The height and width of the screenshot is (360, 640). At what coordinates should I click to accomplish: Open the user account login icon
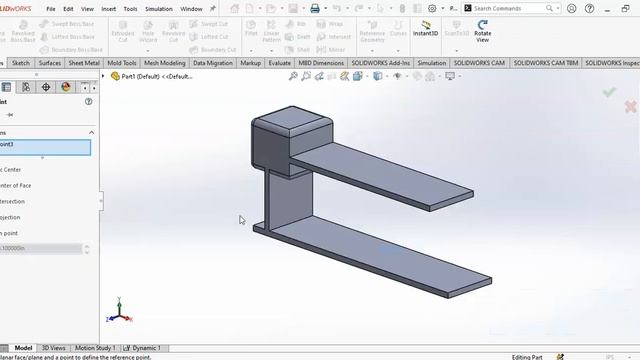click(571, 8)
